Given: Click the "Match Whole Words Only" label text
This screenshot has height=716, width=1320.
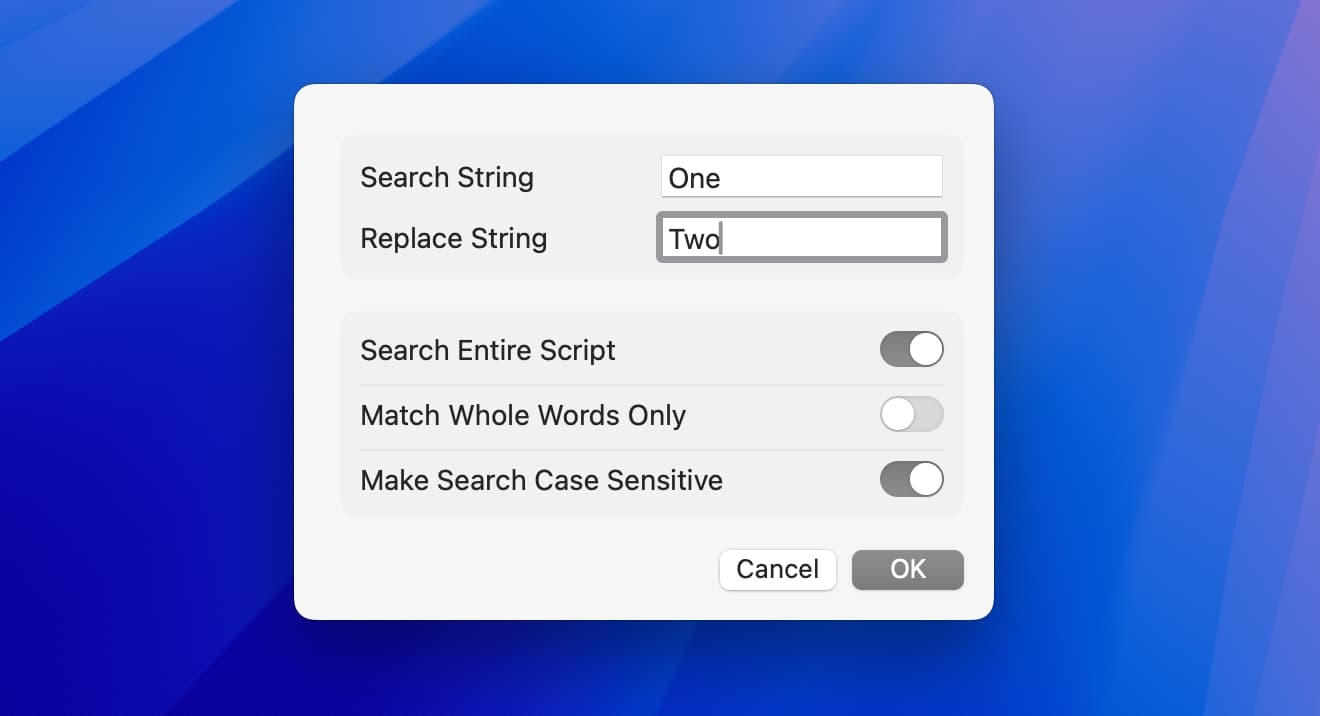Looking at the screenshot, I should [523, 416].
